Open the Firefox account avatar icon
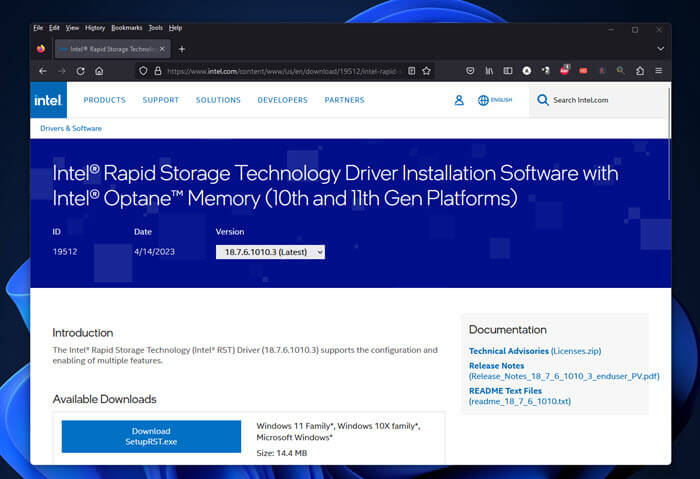Viewport: 700px width, 479px height. 527,71
